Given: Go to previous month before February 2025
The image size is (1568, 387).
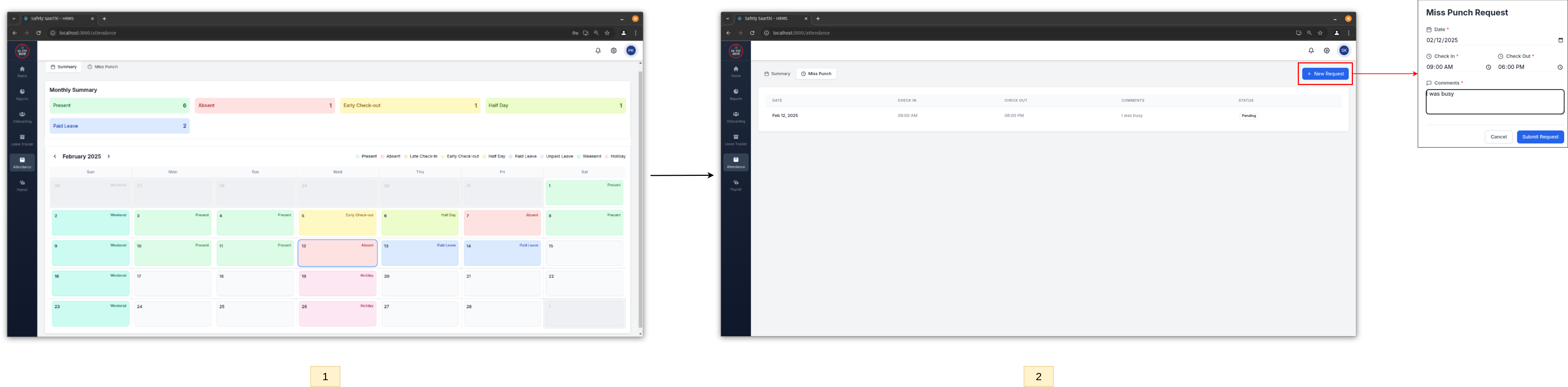Looking at the screenshot, I should (x=55, y=156).
